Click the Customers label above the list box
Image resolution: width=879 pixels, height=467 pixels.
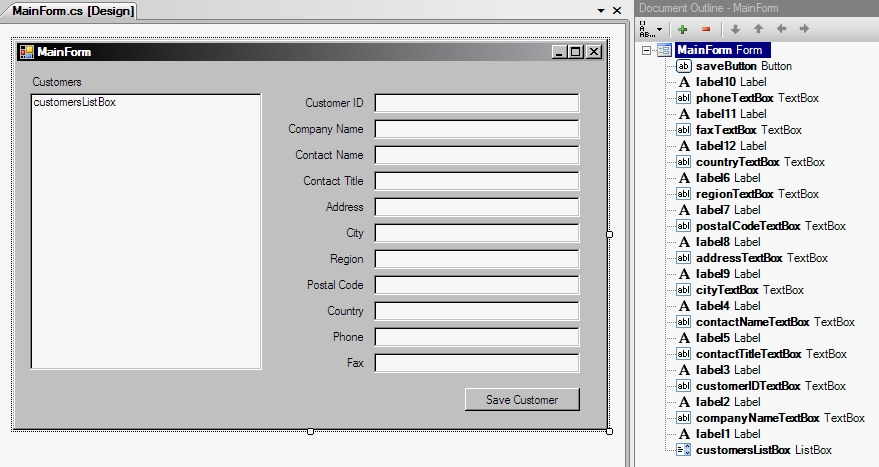click(57, 82)
